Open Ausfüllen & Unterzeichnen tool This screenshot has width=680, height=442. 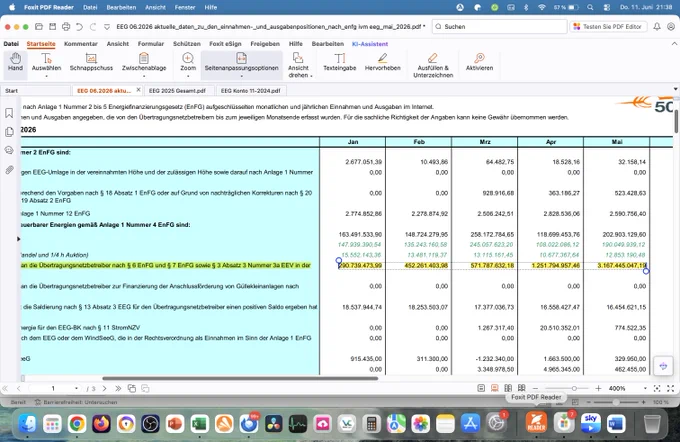(x=433, y=65)
